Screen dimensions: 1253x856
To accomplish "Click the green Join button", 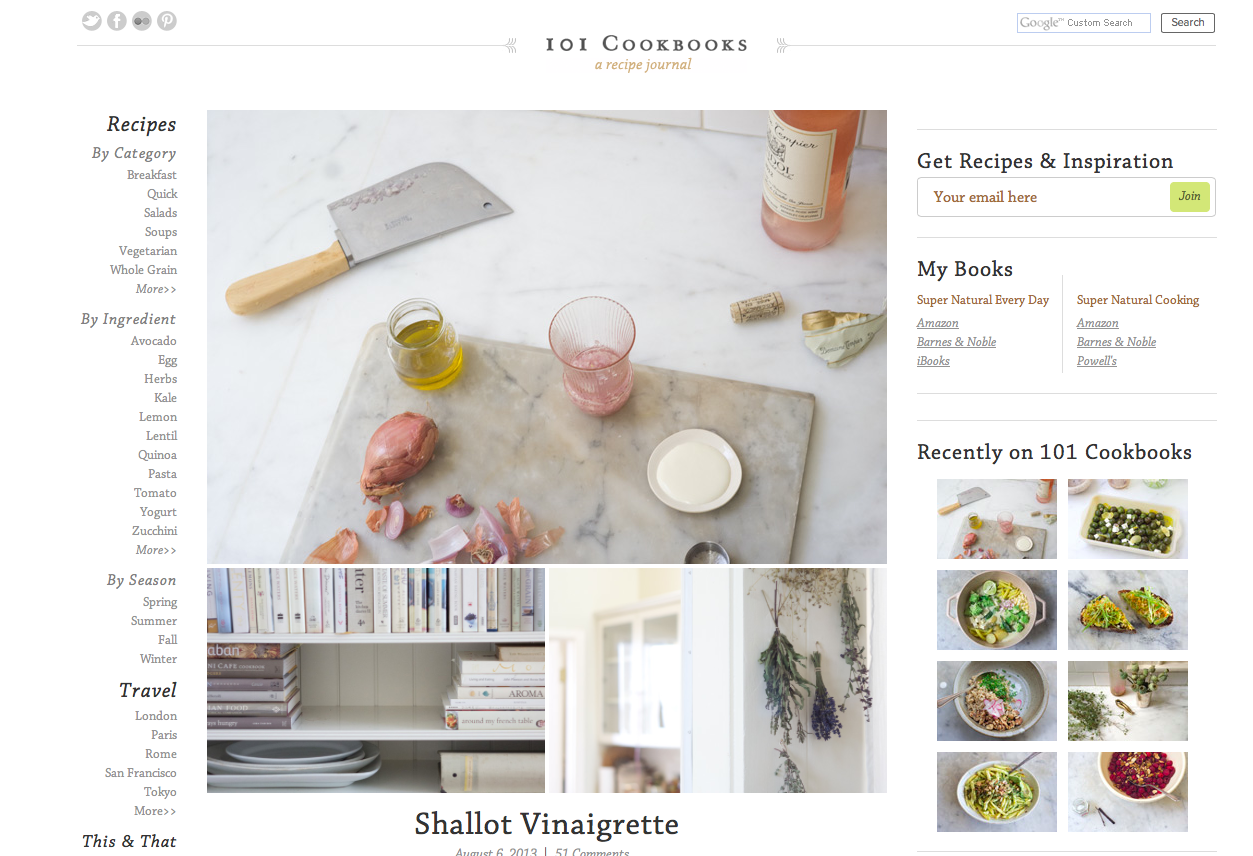I will [1190, 197].
